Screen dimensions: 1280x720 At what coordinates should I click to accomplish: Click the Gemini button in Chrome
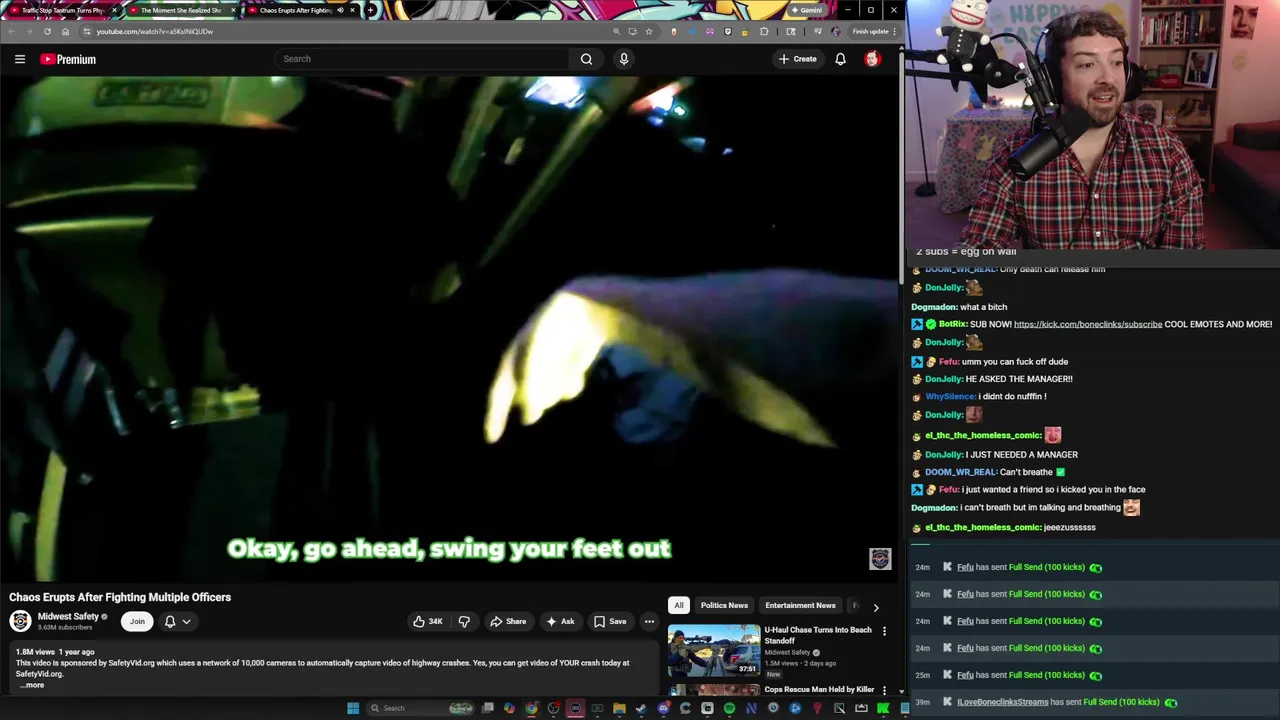[x=806, y=10]
